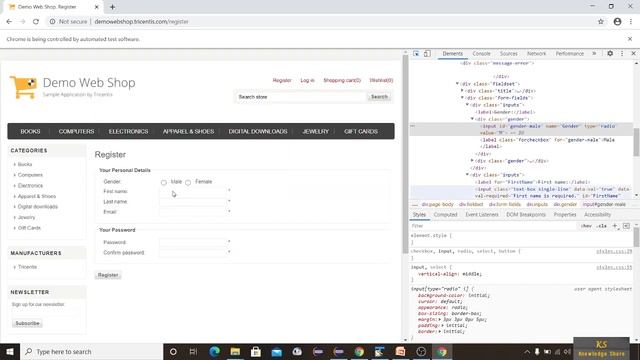
Task: Show hidden system tray icons
Action: tap(527, 351)
